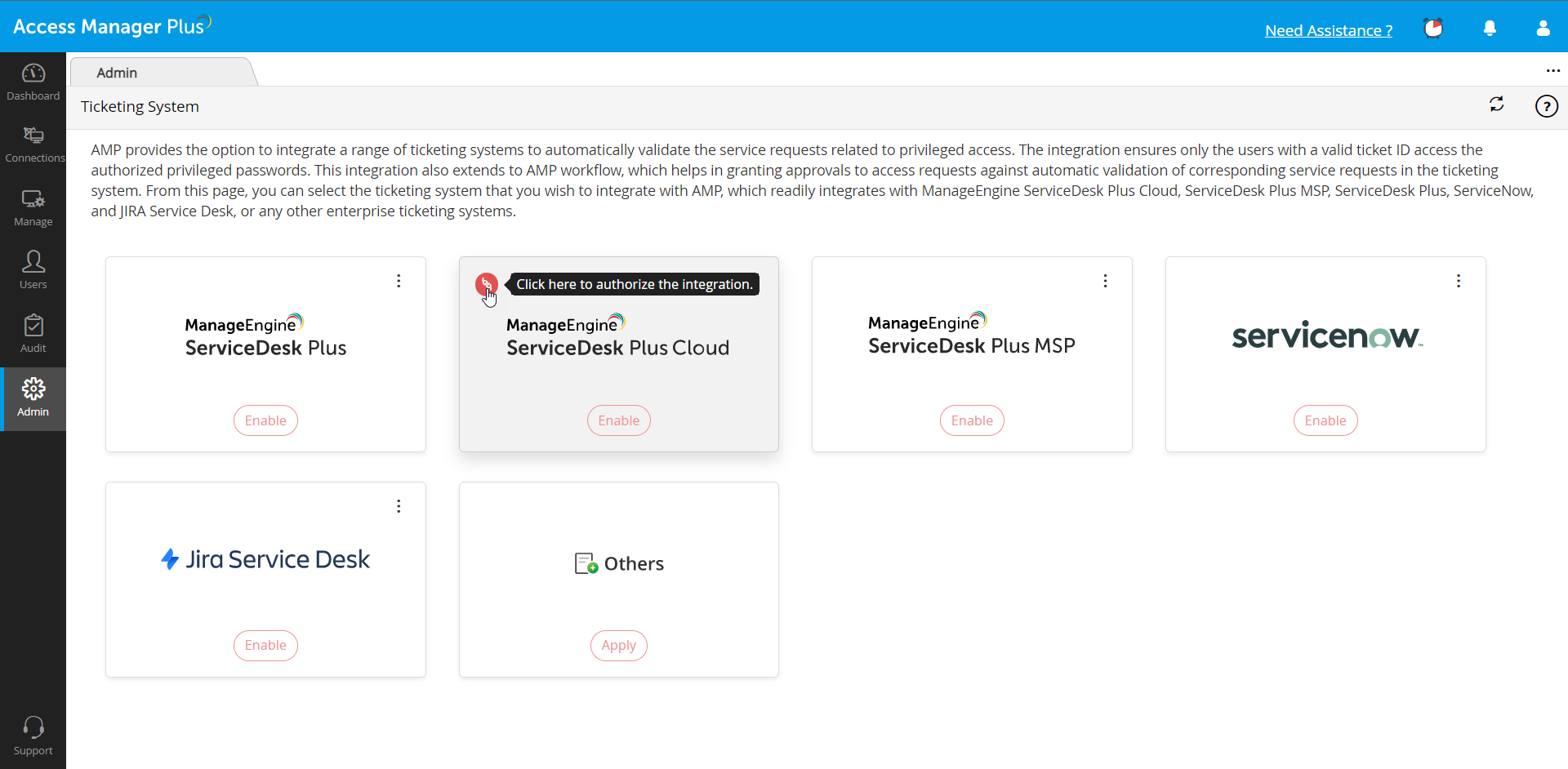Refresh the Ticketing System page

[x=1496, y=104]
